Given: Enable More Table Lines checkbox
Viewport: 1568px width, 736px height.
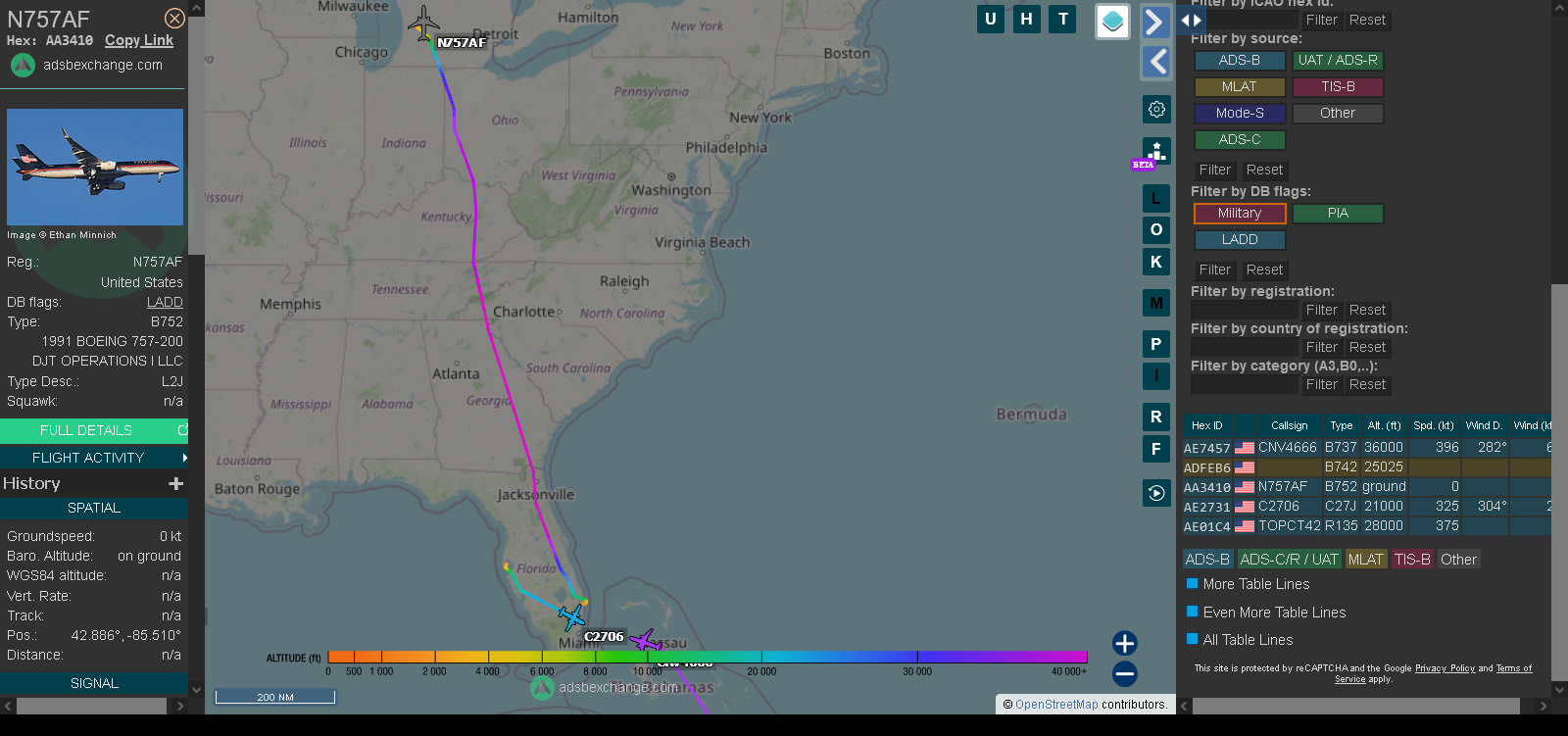Looking at the screenshot, I should tap(1193, 583).
